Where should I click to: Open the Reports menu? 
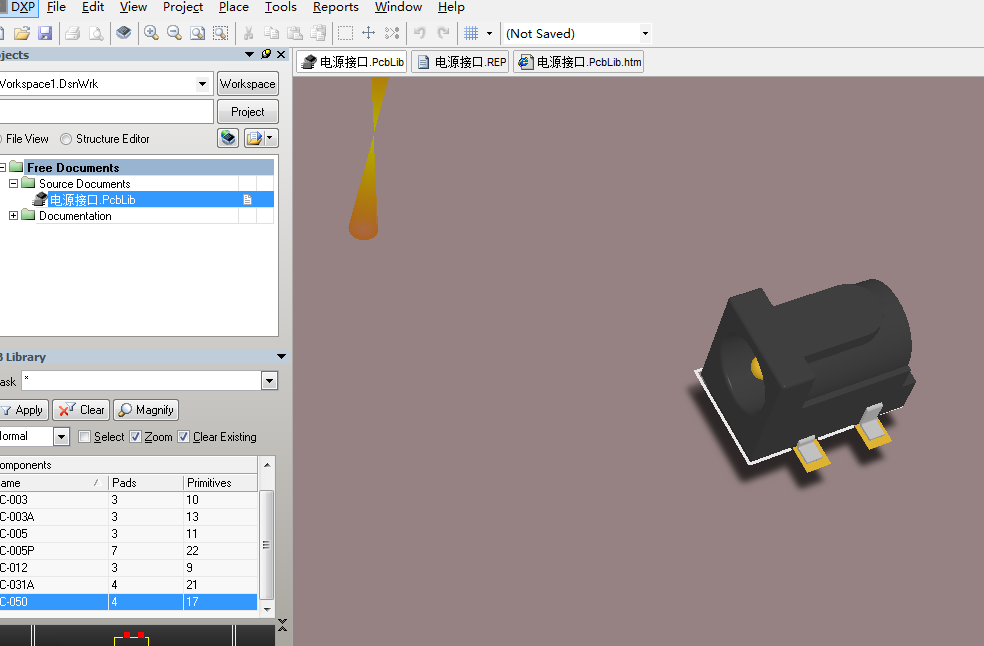tap(336, 7)
